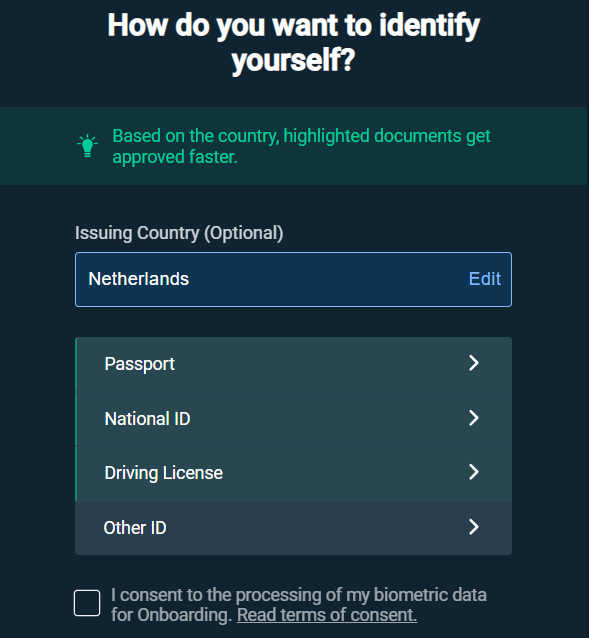Select the Other ID option
The height and width of the screenshot is (638, 589).
coord(293,528)
